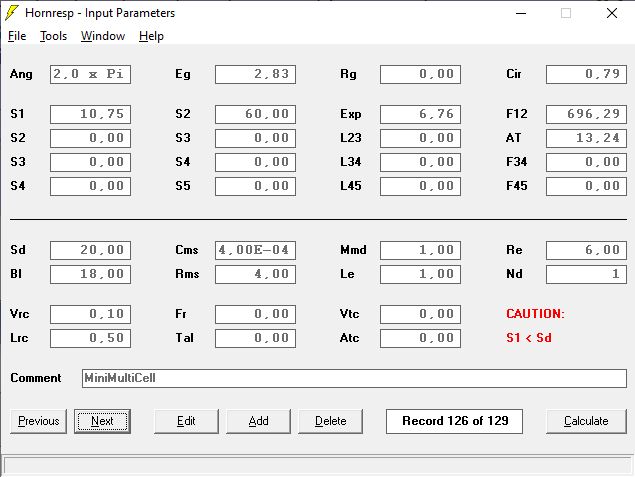Click the L23 input field
The height and width of the screenshot is (477, 635).
420,138
